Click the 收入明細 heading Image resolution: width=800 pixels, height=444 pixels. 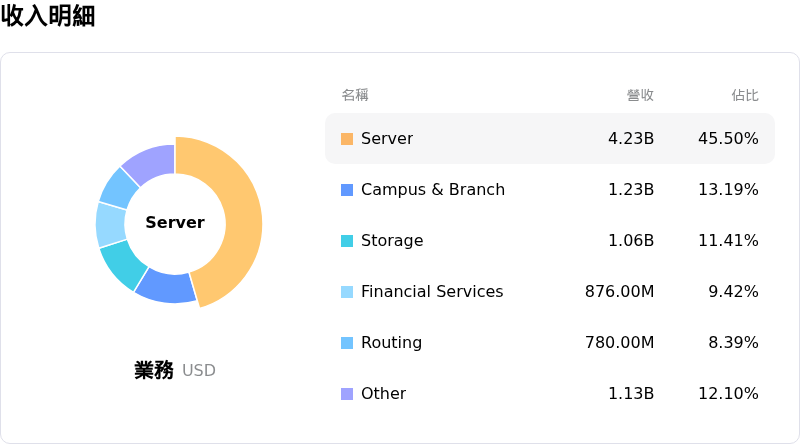tap(47, 15)
